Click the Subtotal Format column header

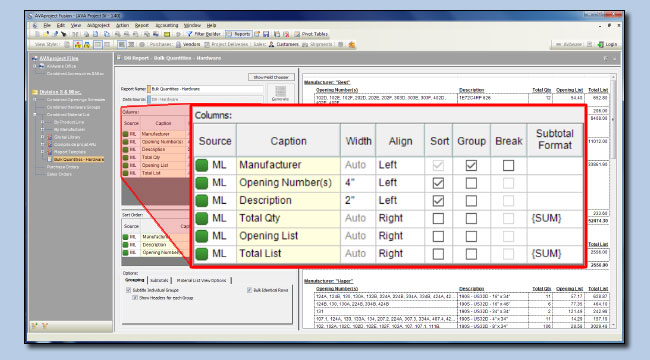point(555,139)
